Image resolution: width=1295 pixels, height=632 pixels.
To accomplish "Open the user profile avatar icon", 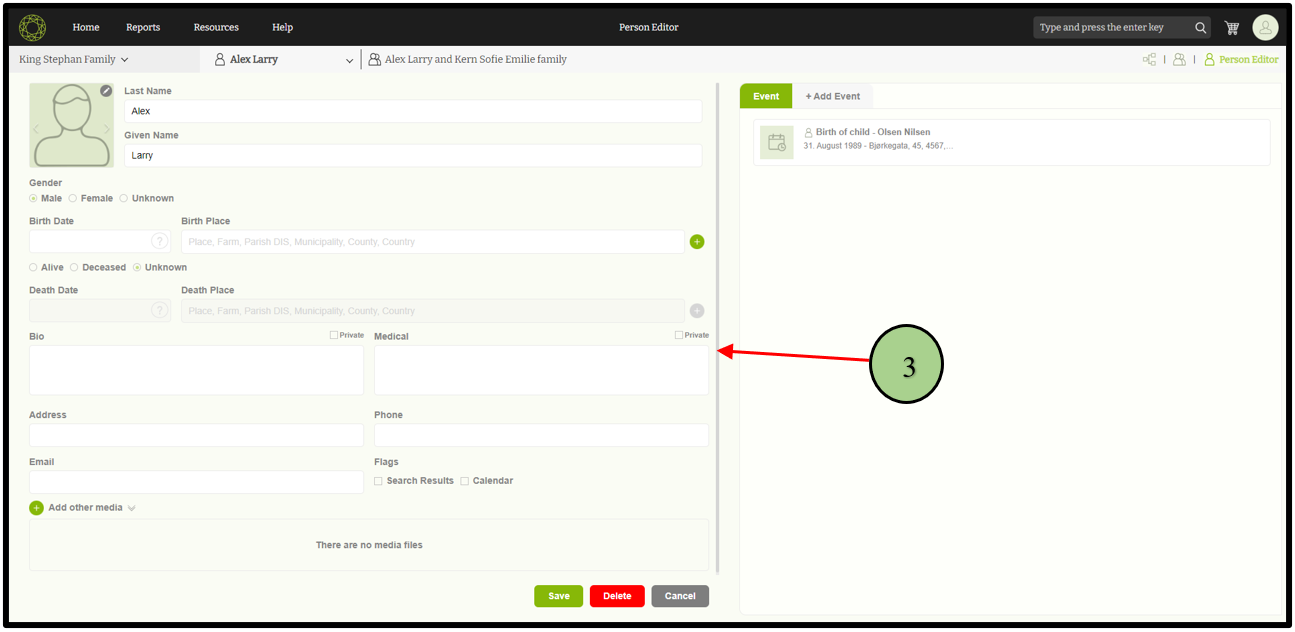I will click(1265, 28).
